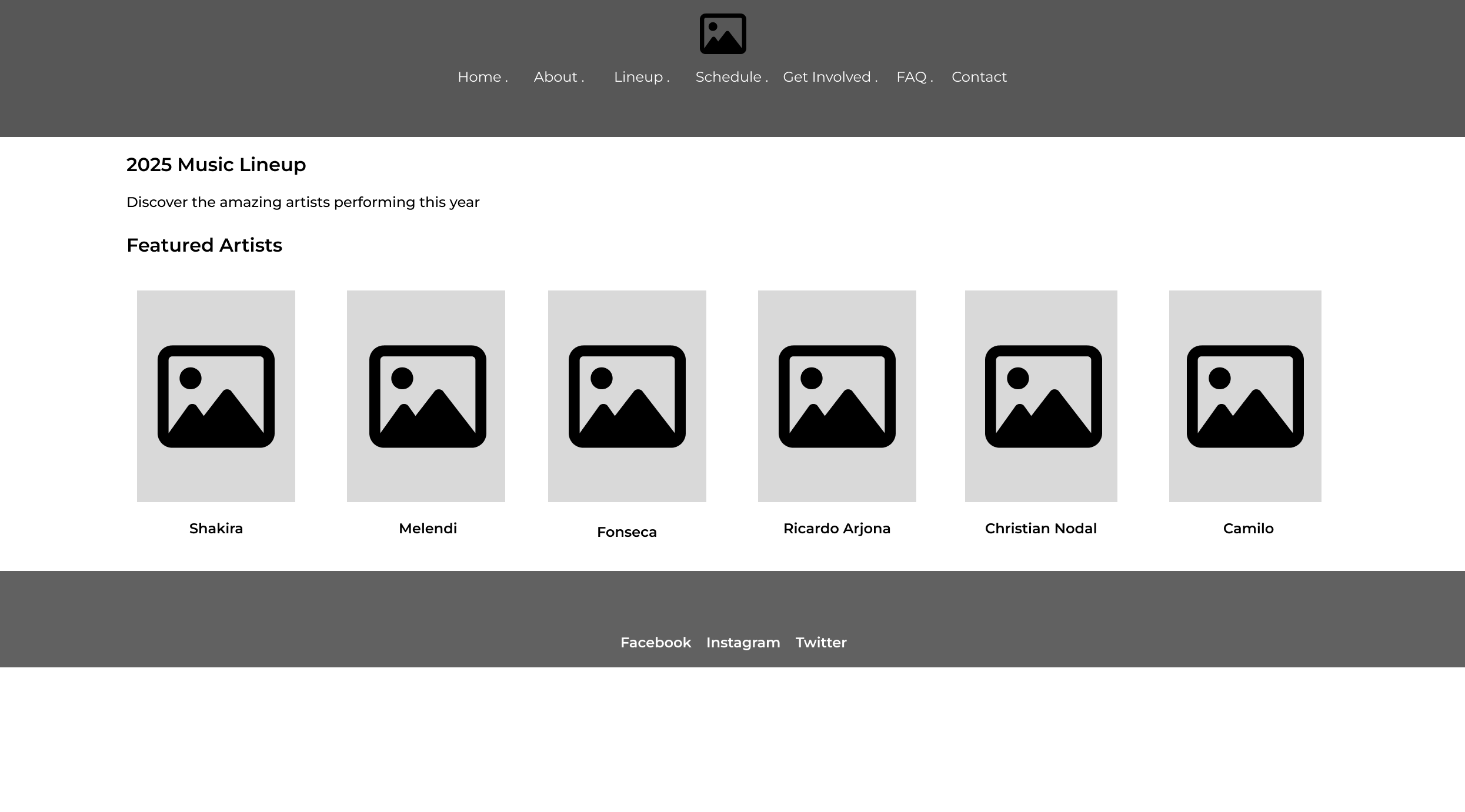Image resolution: width=1465 pixels, height=812 pixels.
Task: Open Shakira's artist image
Action: click(x=216, y=396)
